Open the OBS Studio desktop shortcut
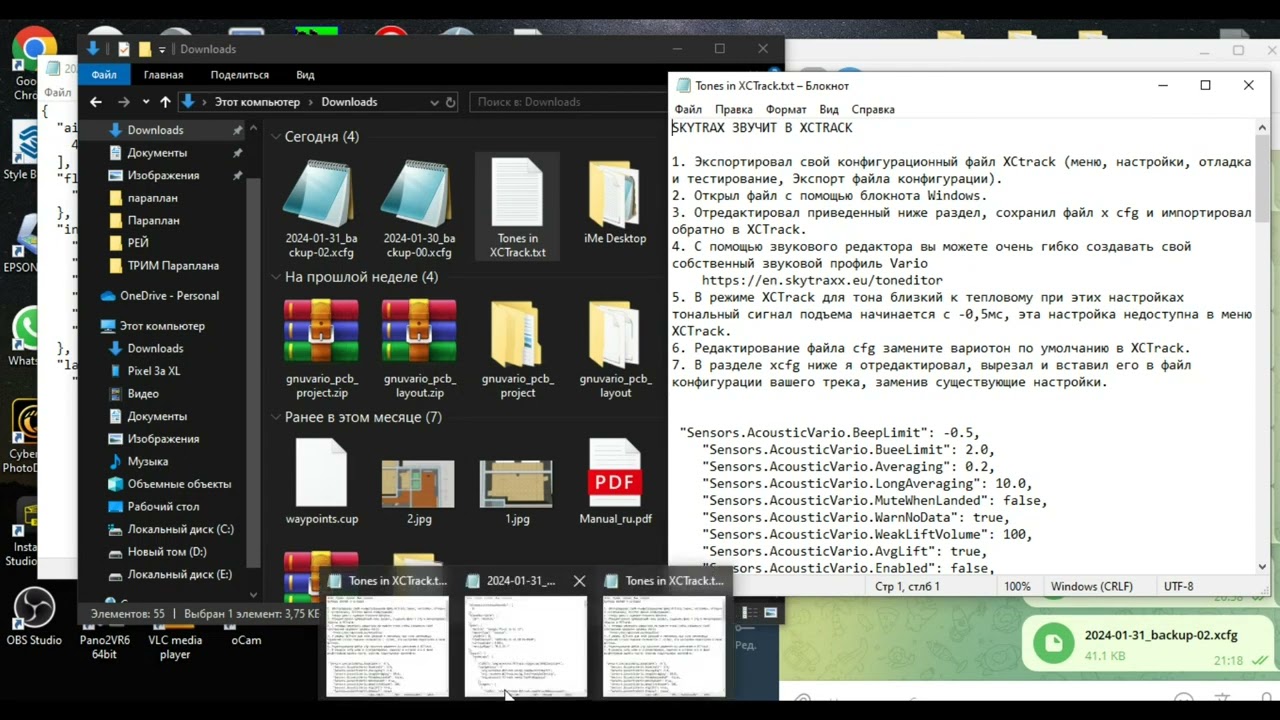Image resolution: width=1280 pixels, height=720 pixels. (34, 618)
